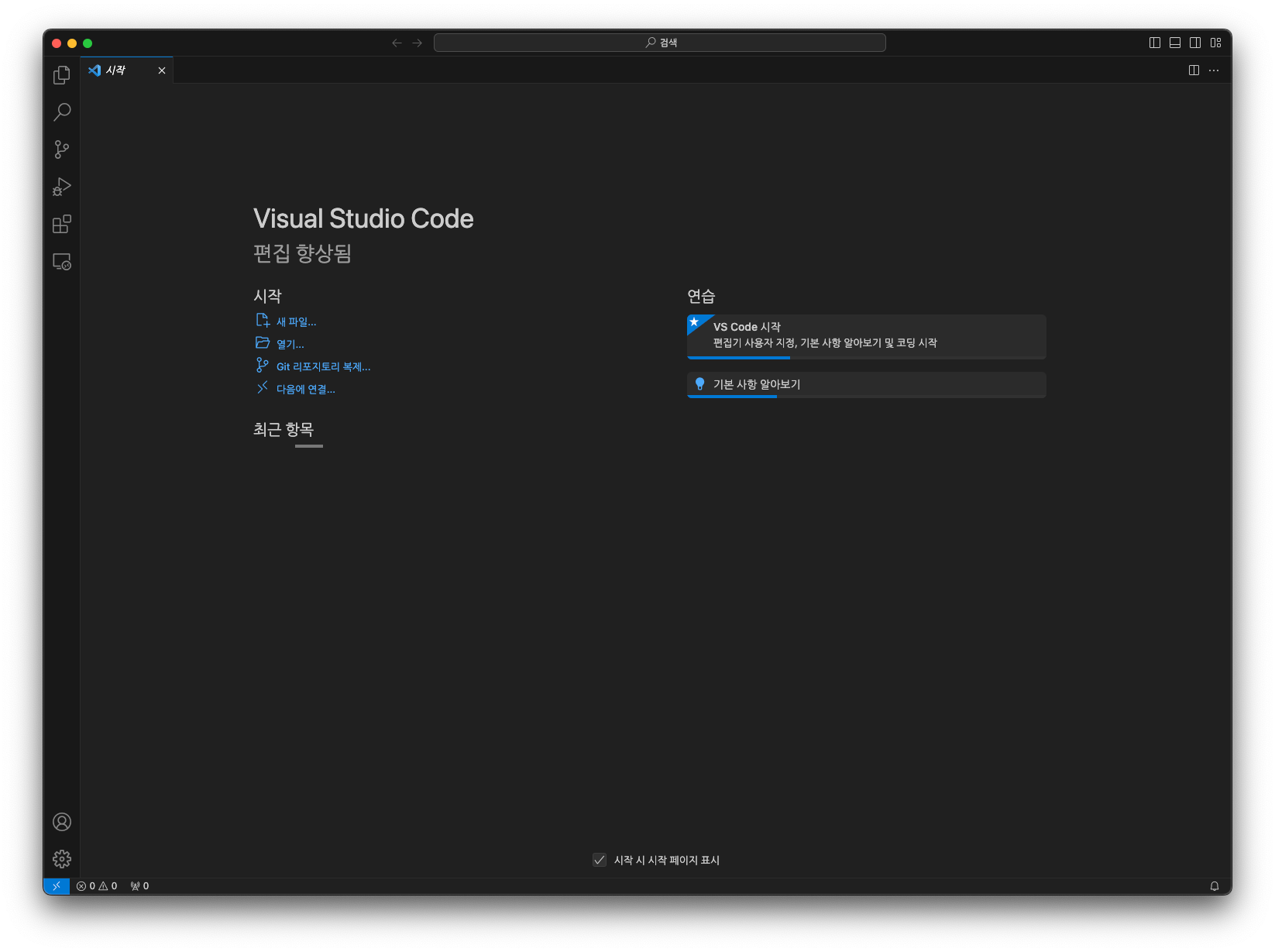Image resolution: width=1275 pixels, height=952 pixels.
Task: Click the 새 파일... link
Action: (297, 321)
